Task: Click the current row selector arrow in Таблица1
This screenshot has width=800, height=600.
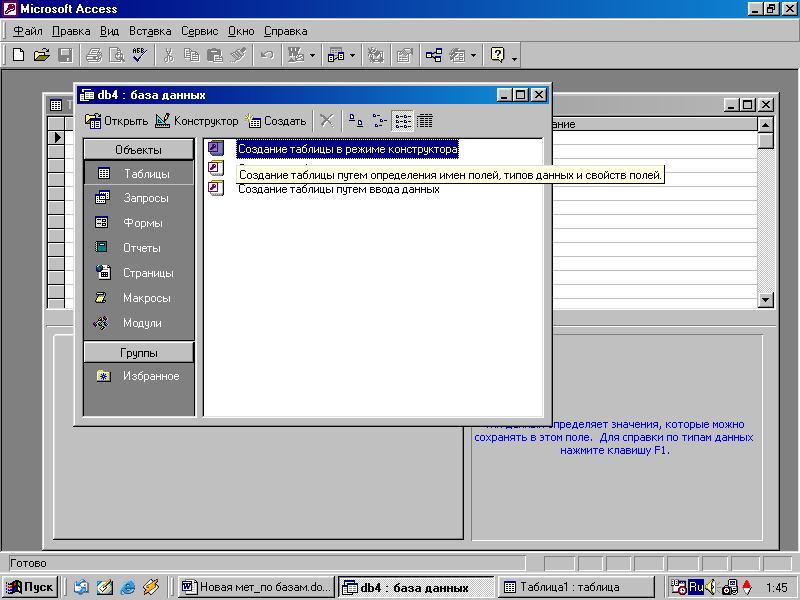Action: click(x=56, y=137)
